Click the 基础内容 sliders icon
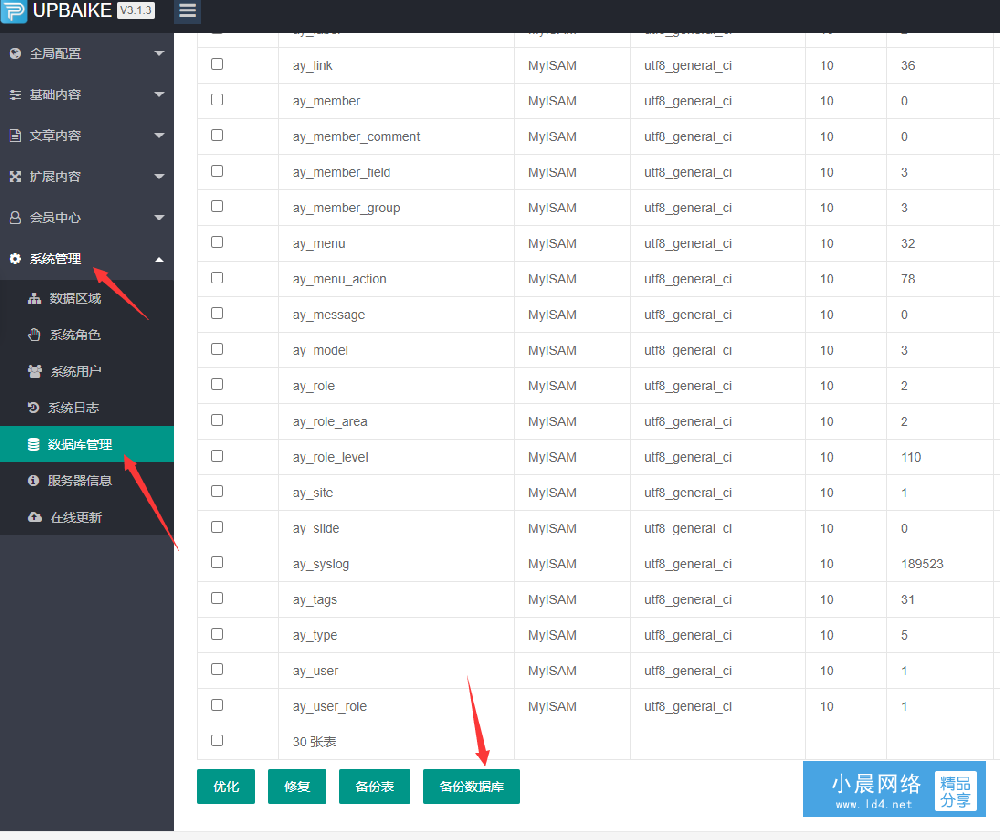 pos(15,95)
